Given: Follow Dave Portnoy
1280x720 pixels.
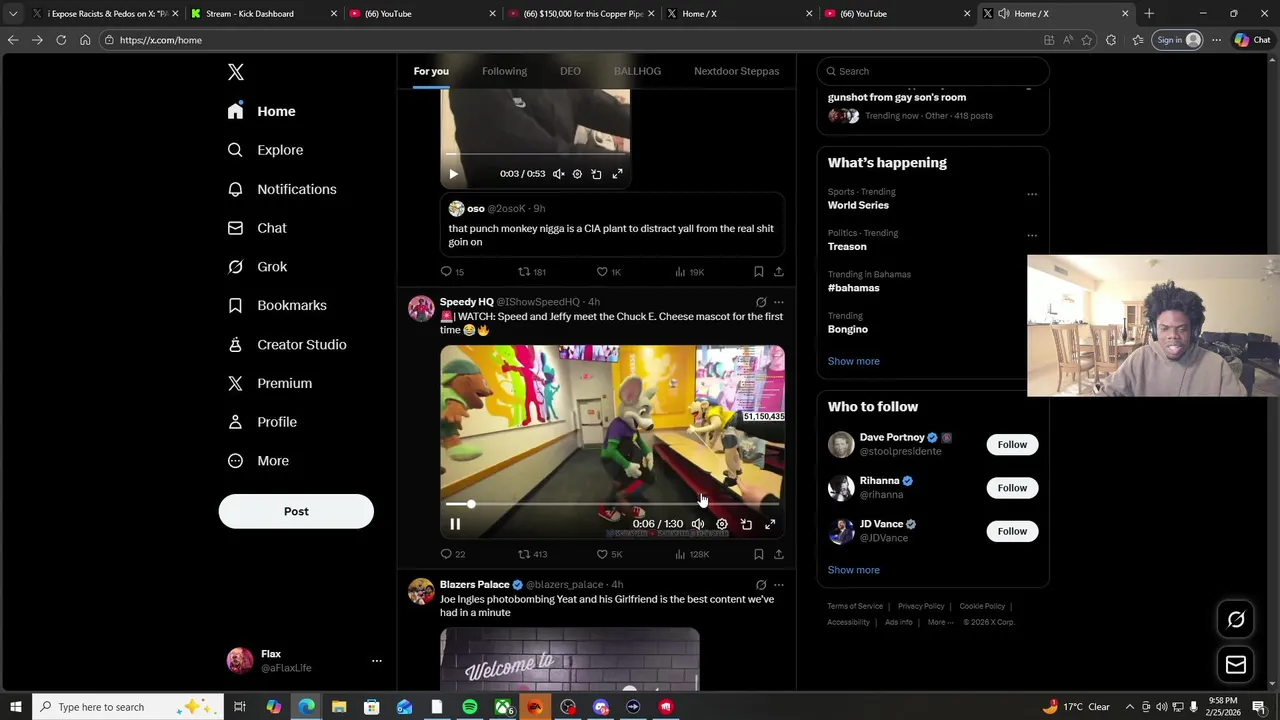Looking at the screenshot, I should 1012,444.
